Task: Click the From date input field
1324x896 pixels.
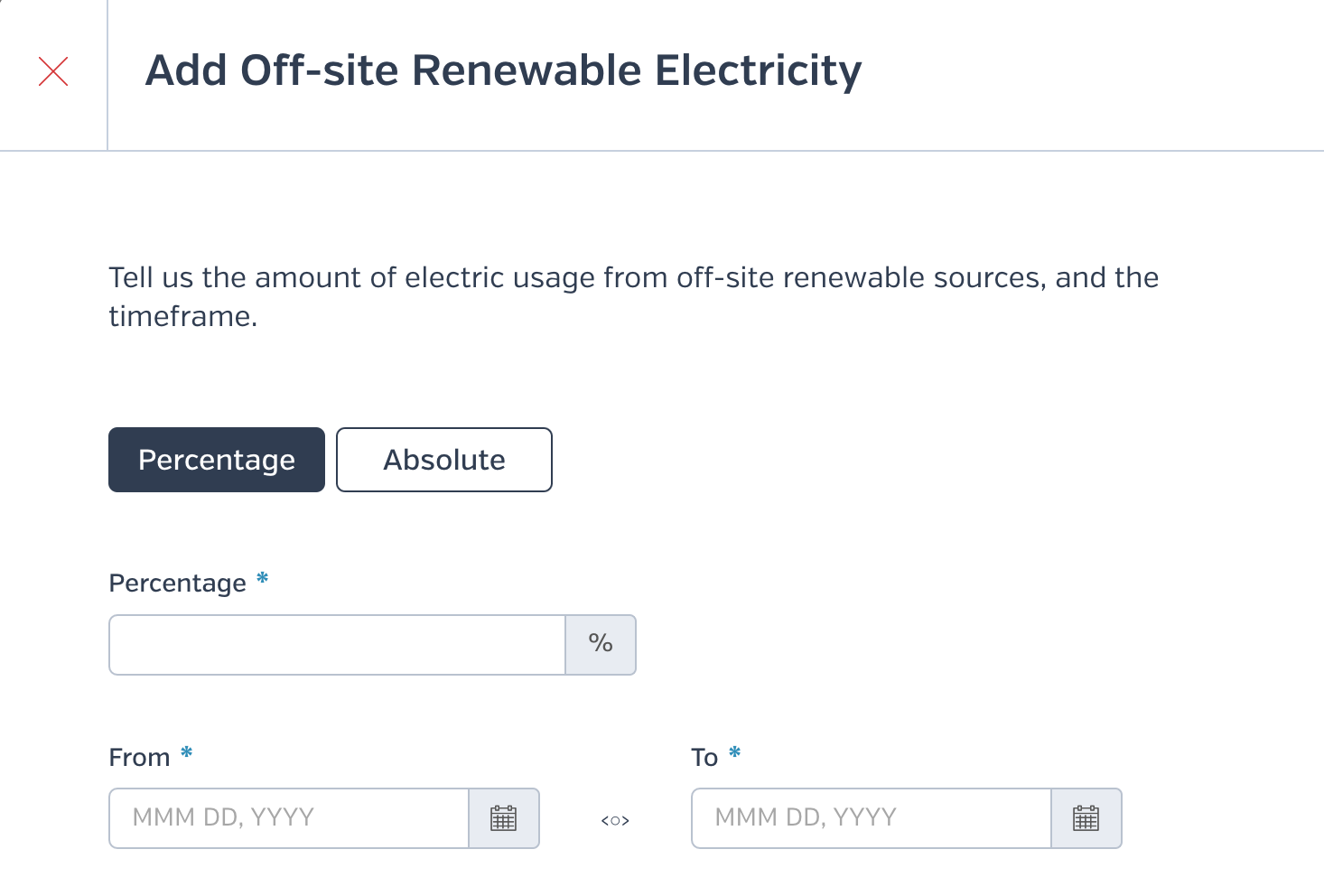Action: tap(289, 818)
